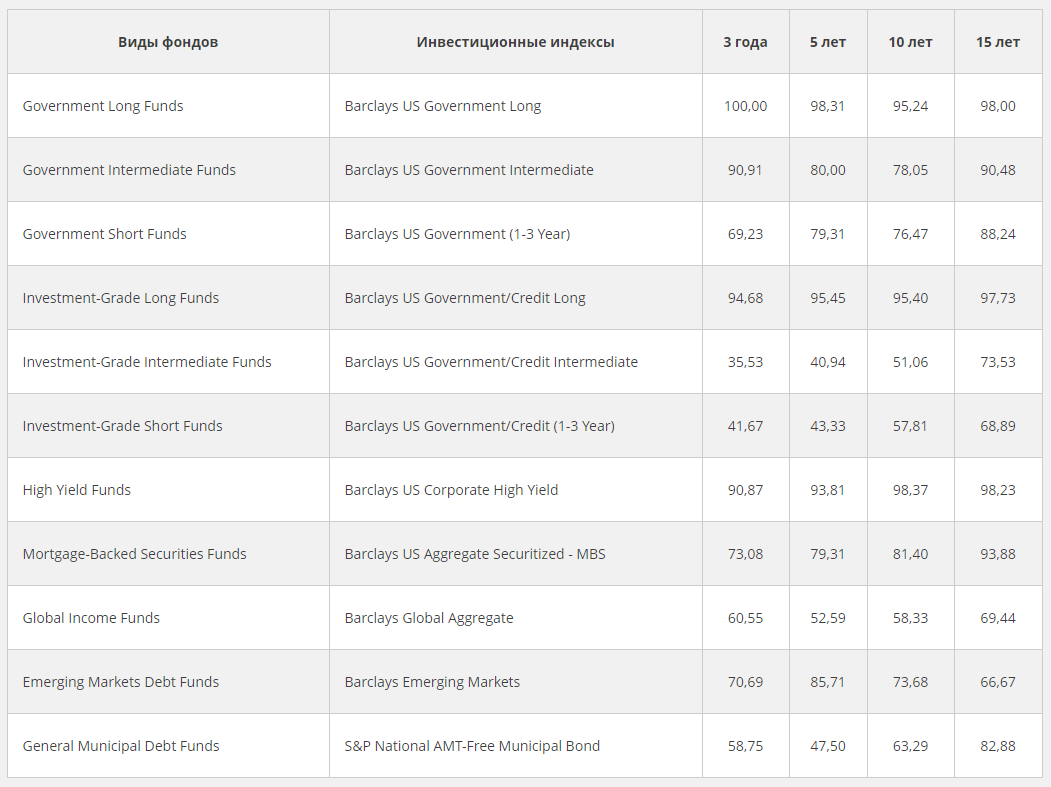Click Barclays US Government/Credit Long index
This screenshot has height=787, width=1051.
465,298
